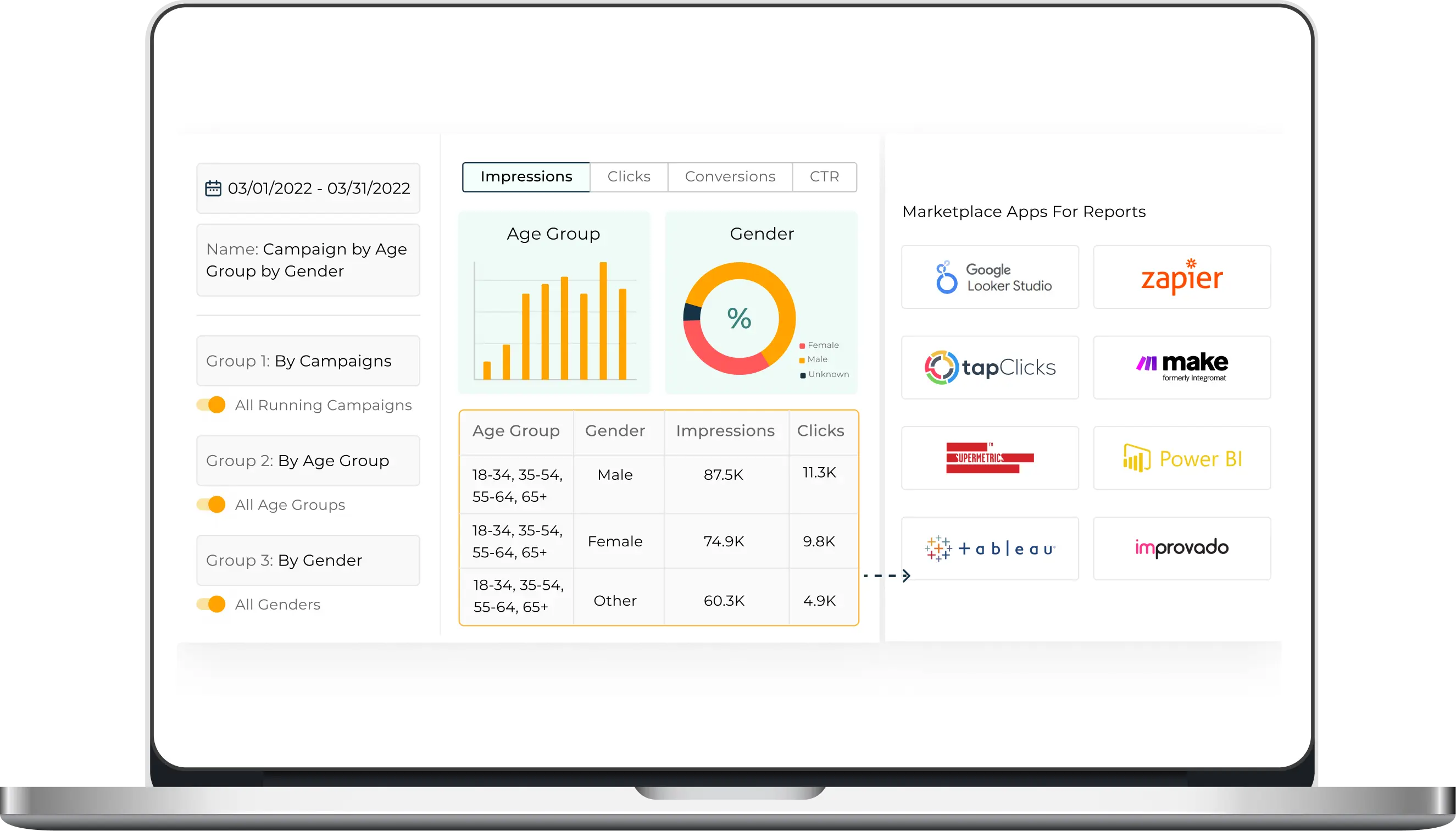Select the Clicks tab
The image size is (1456, 831).
[628, 176]
